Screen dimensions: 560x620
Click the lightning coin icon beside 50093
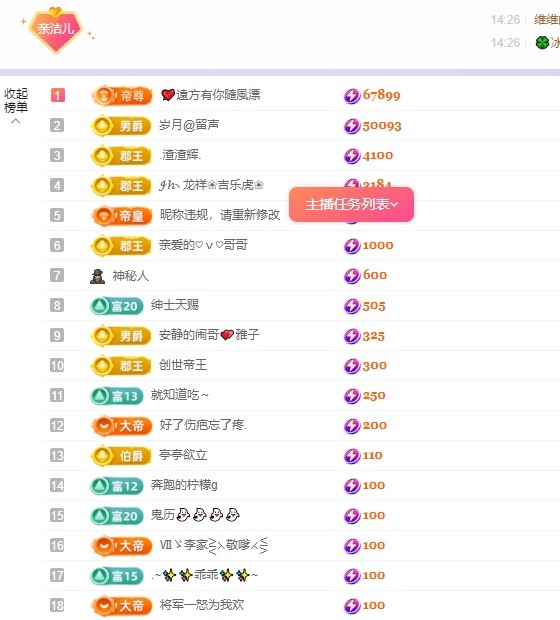(x=352, y=126)
